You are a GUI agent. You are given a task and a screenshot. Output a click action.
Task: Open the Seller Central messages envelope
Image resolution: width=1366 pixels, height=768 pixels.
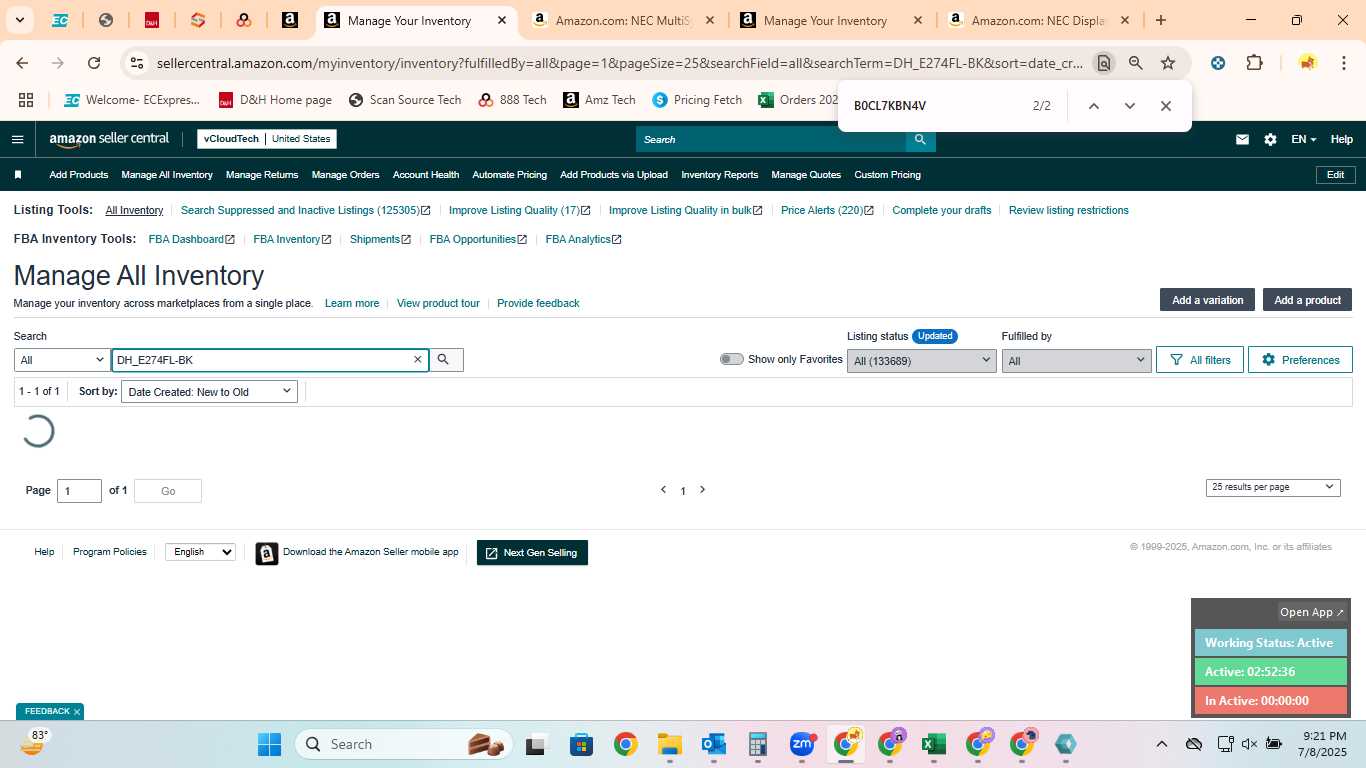point(1242,139)
